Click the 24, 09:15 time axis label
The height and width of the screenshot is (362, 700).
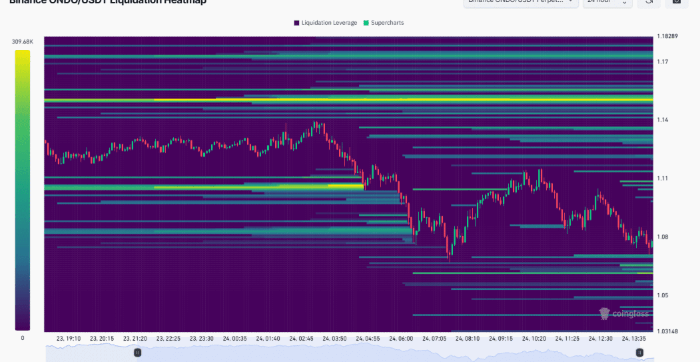(x=501, y=339)
